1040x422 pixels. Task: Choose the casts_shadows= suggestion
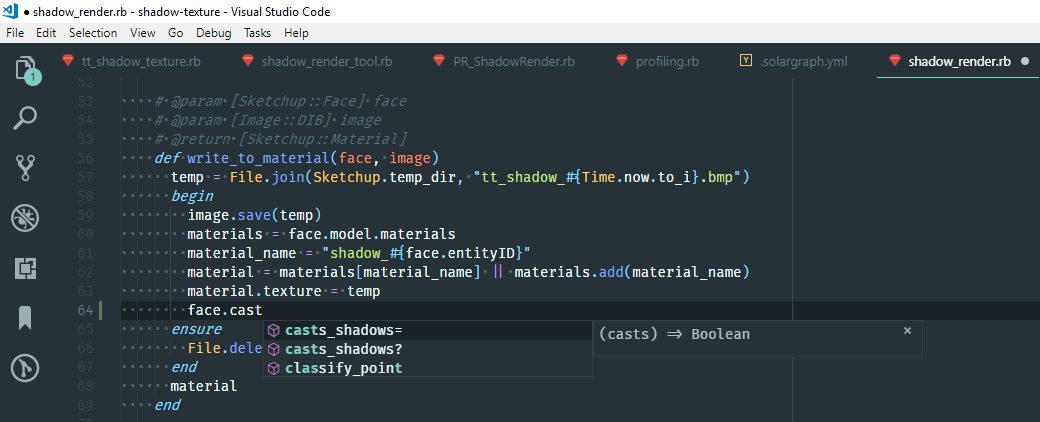[x=344, y=330]
